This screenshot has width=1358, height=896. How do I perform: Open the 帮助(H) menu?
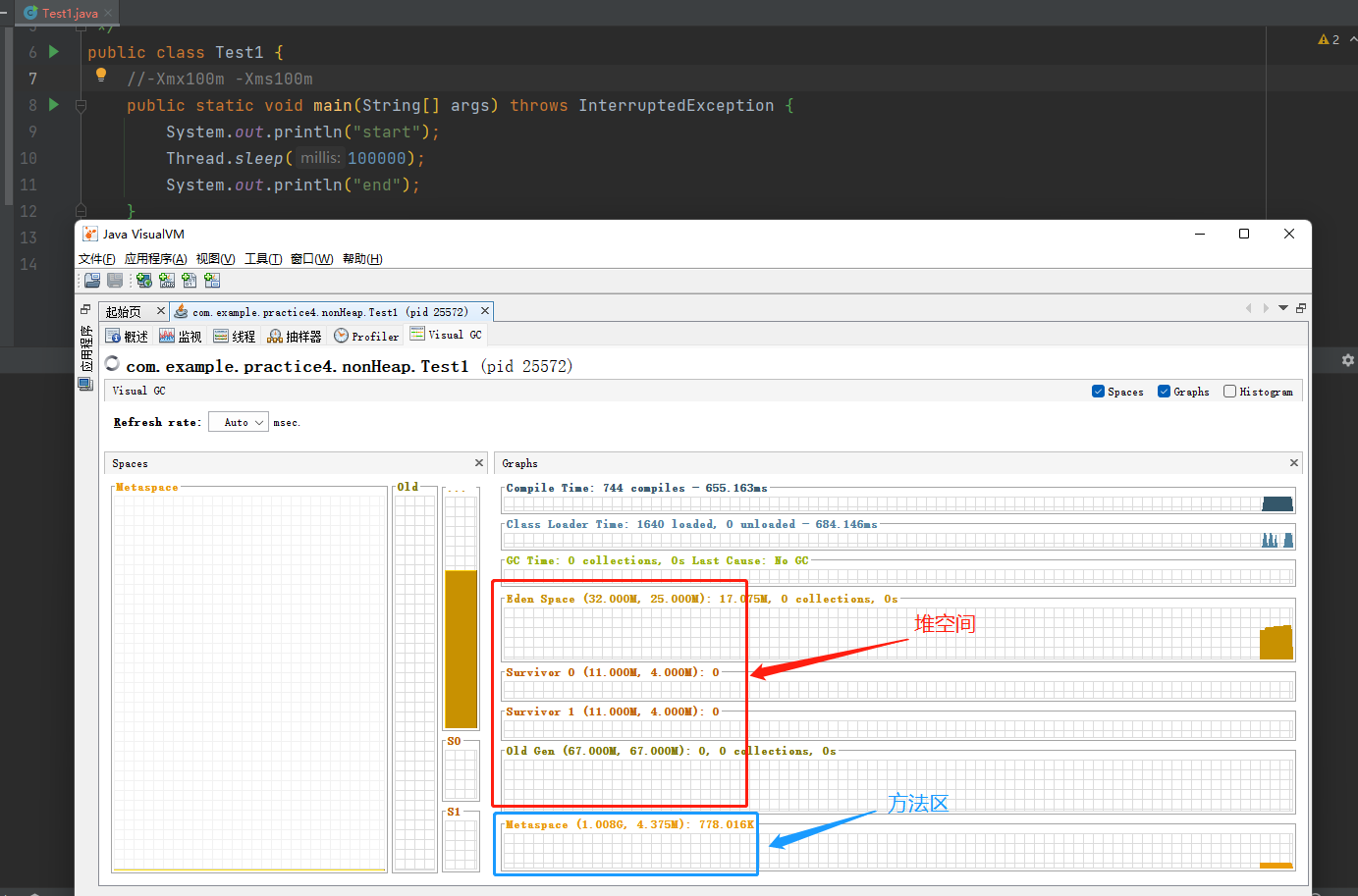(x=362, y=259)
